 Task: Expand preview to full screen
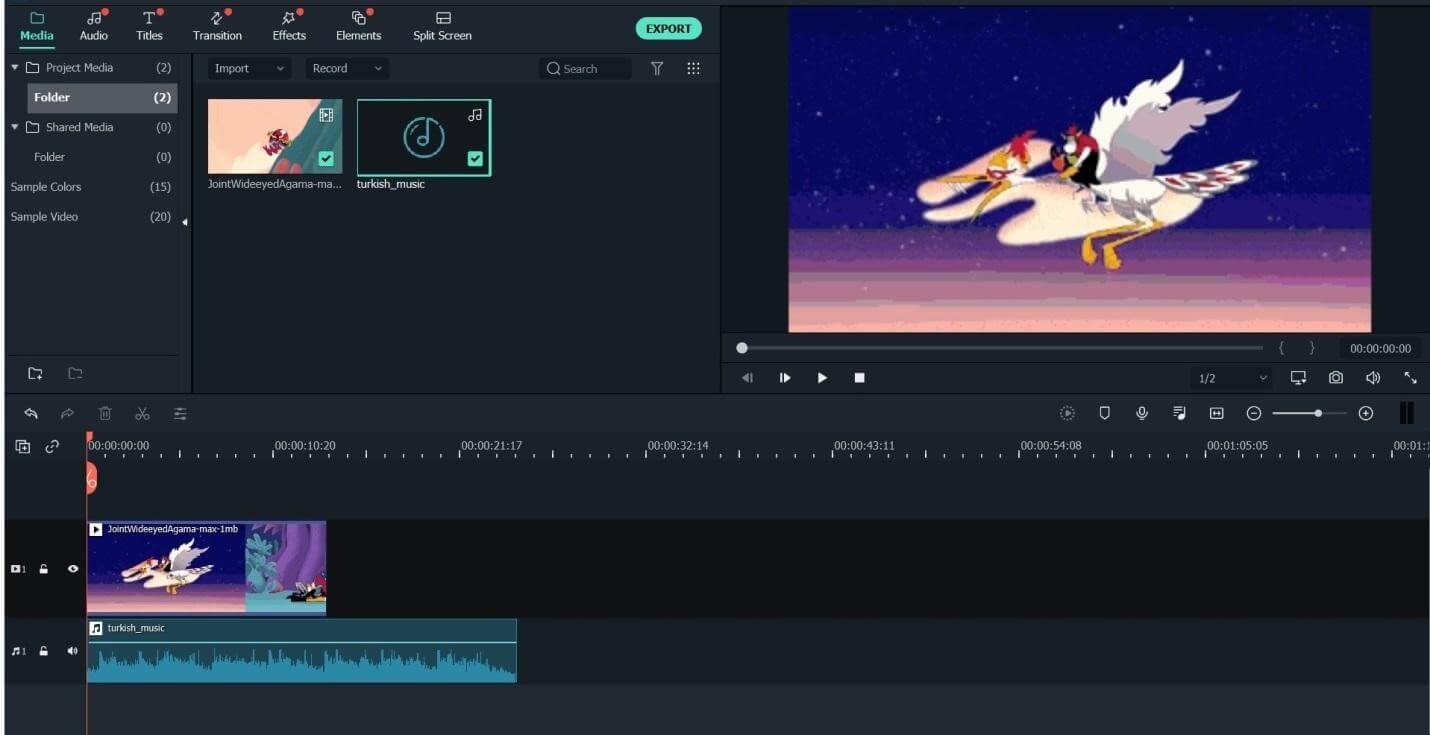click(x=1410, y=377)
